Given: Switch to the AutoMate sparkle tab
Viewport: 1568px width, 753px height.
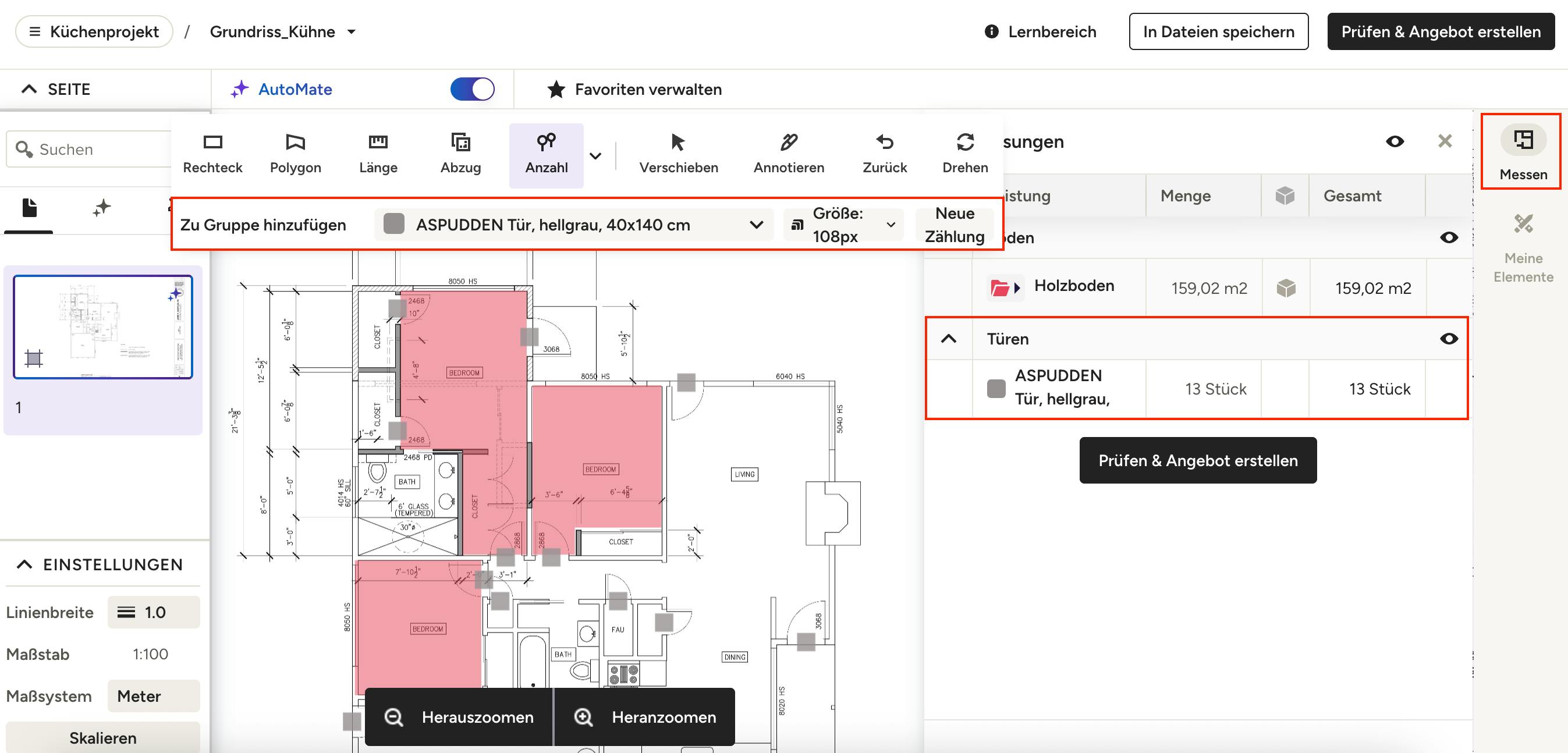Looking at the screenshot, I should (x=102, y=208).
